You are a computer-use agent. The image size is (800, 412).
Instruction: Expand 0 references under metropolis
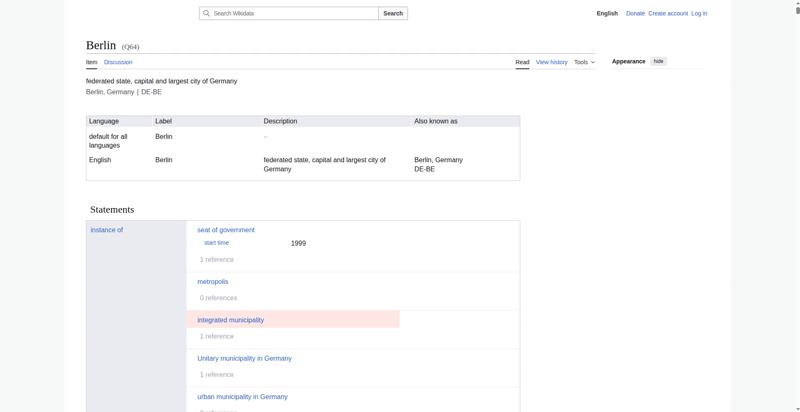click(218, 298)
